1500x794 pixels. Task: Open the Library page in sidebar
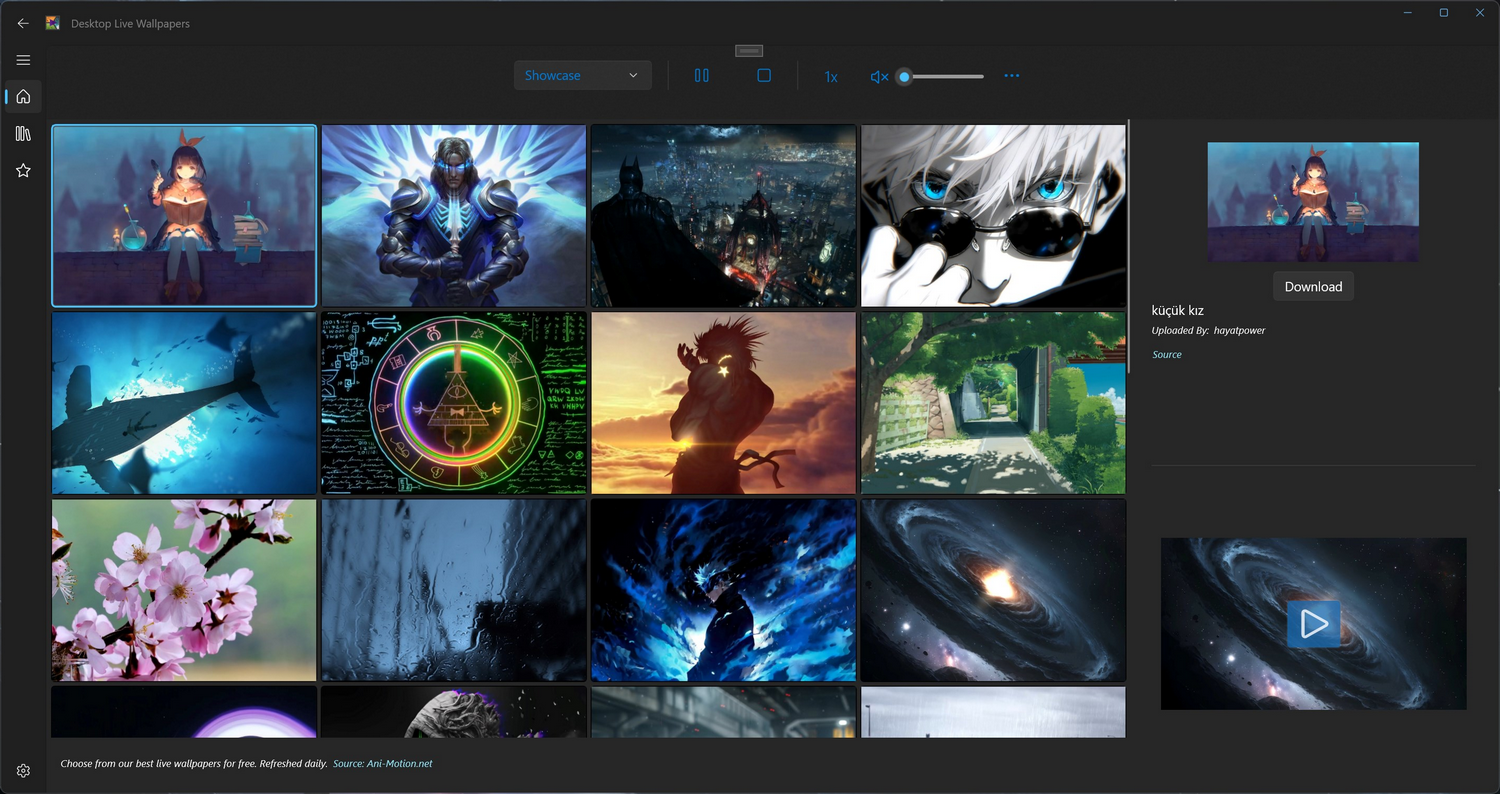coord(23,134)
